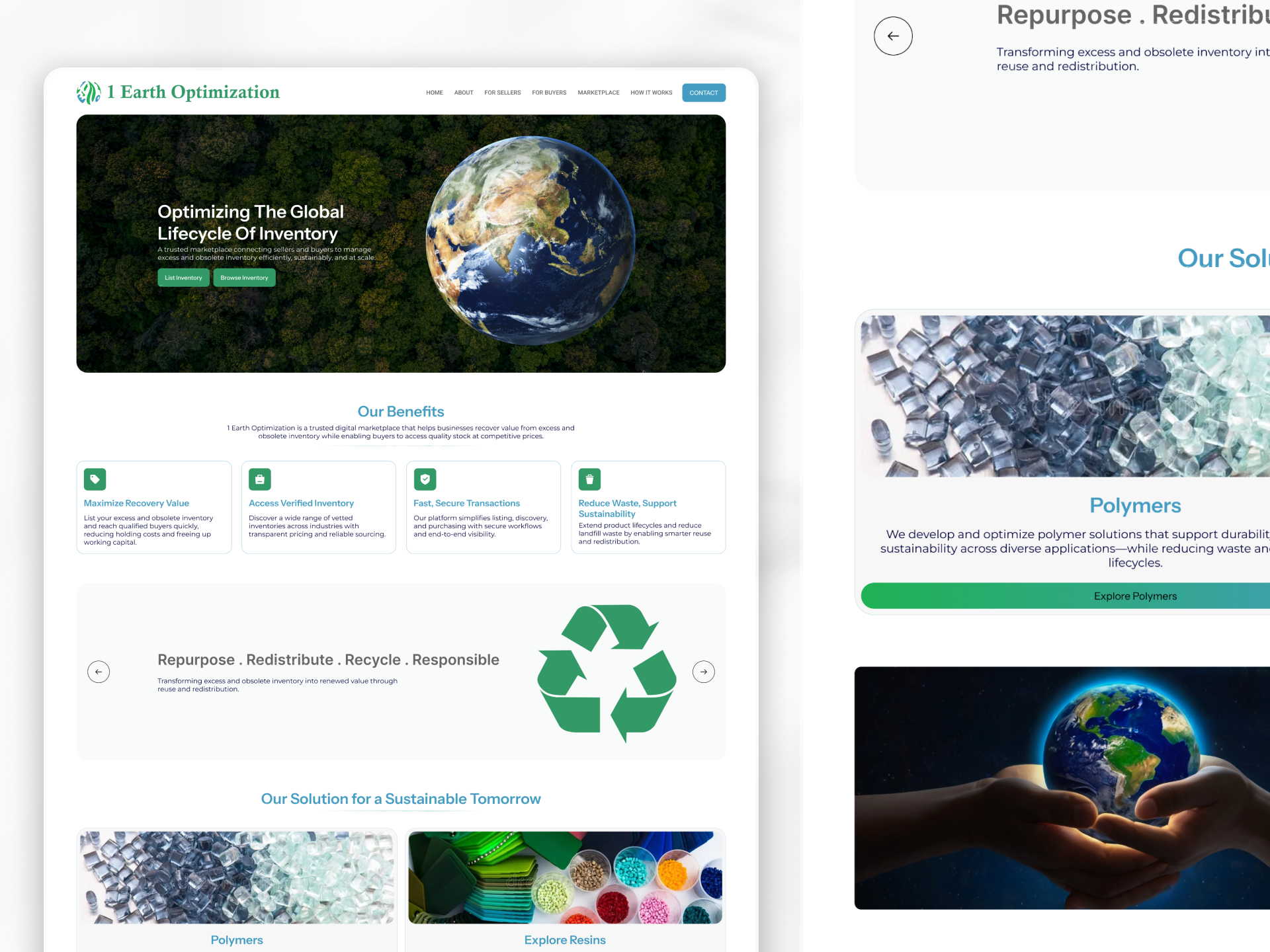Click the tag icon above Maximize Recovery Value
1270x952 pixels.
95,479
